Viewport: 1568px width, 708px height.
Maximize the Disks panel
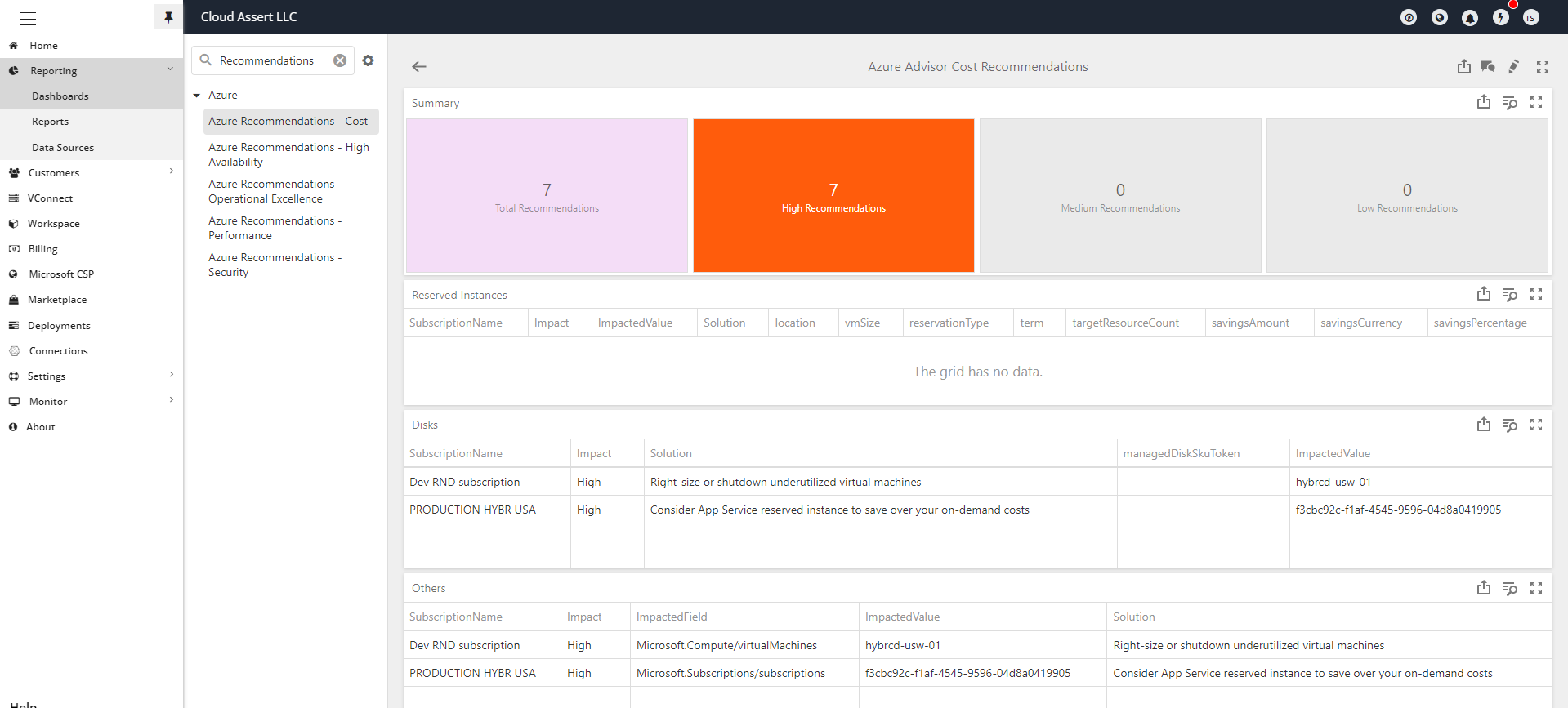1536,425
